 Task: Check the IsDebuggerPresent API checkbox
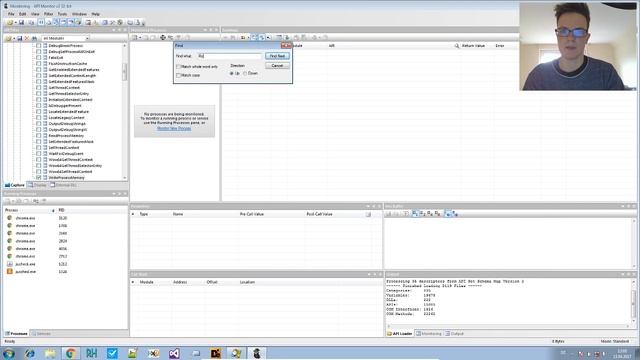click(x=39, y=106)
